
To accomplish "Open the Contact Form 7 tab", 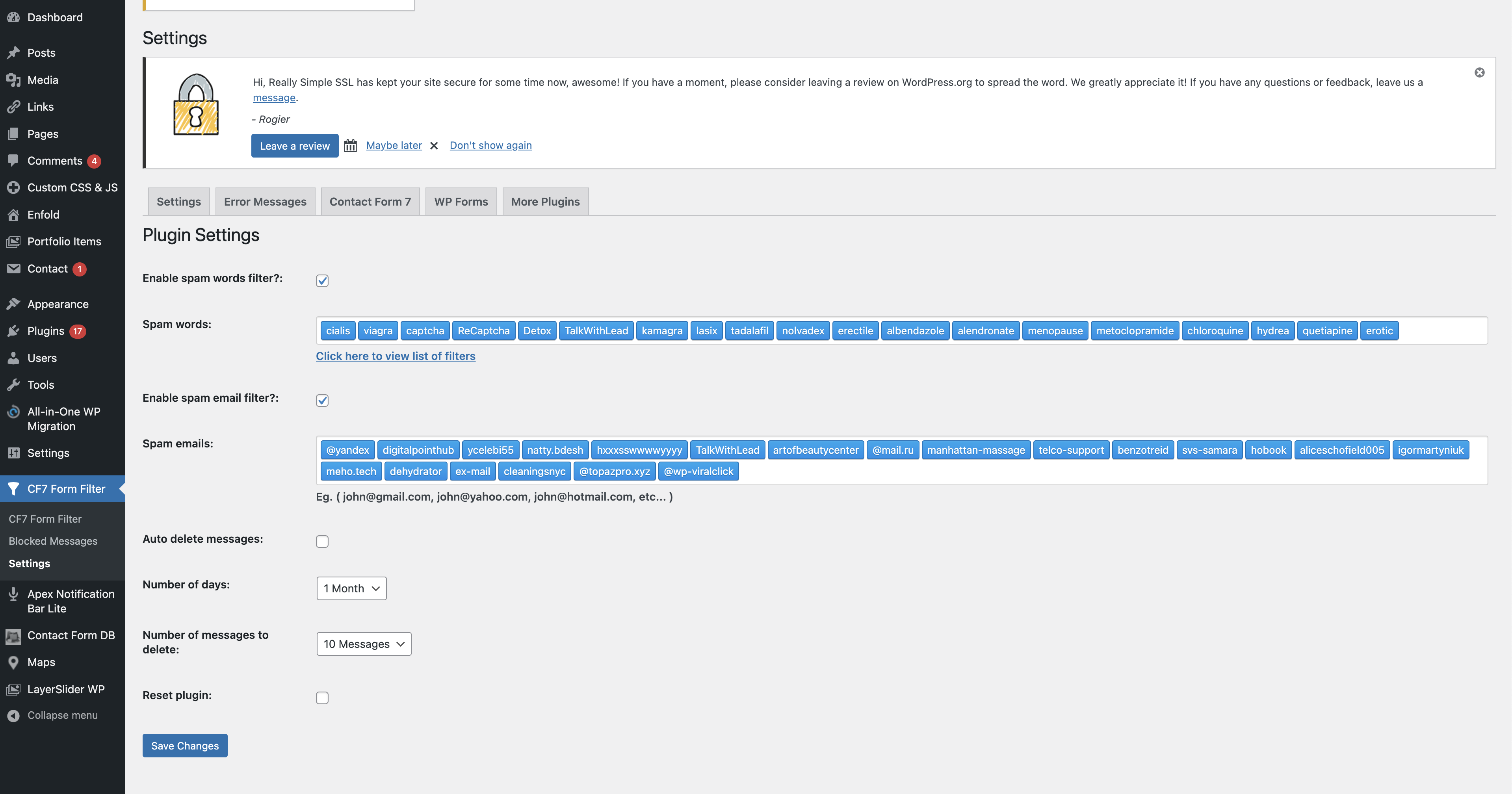I will (x=370, y=201).
